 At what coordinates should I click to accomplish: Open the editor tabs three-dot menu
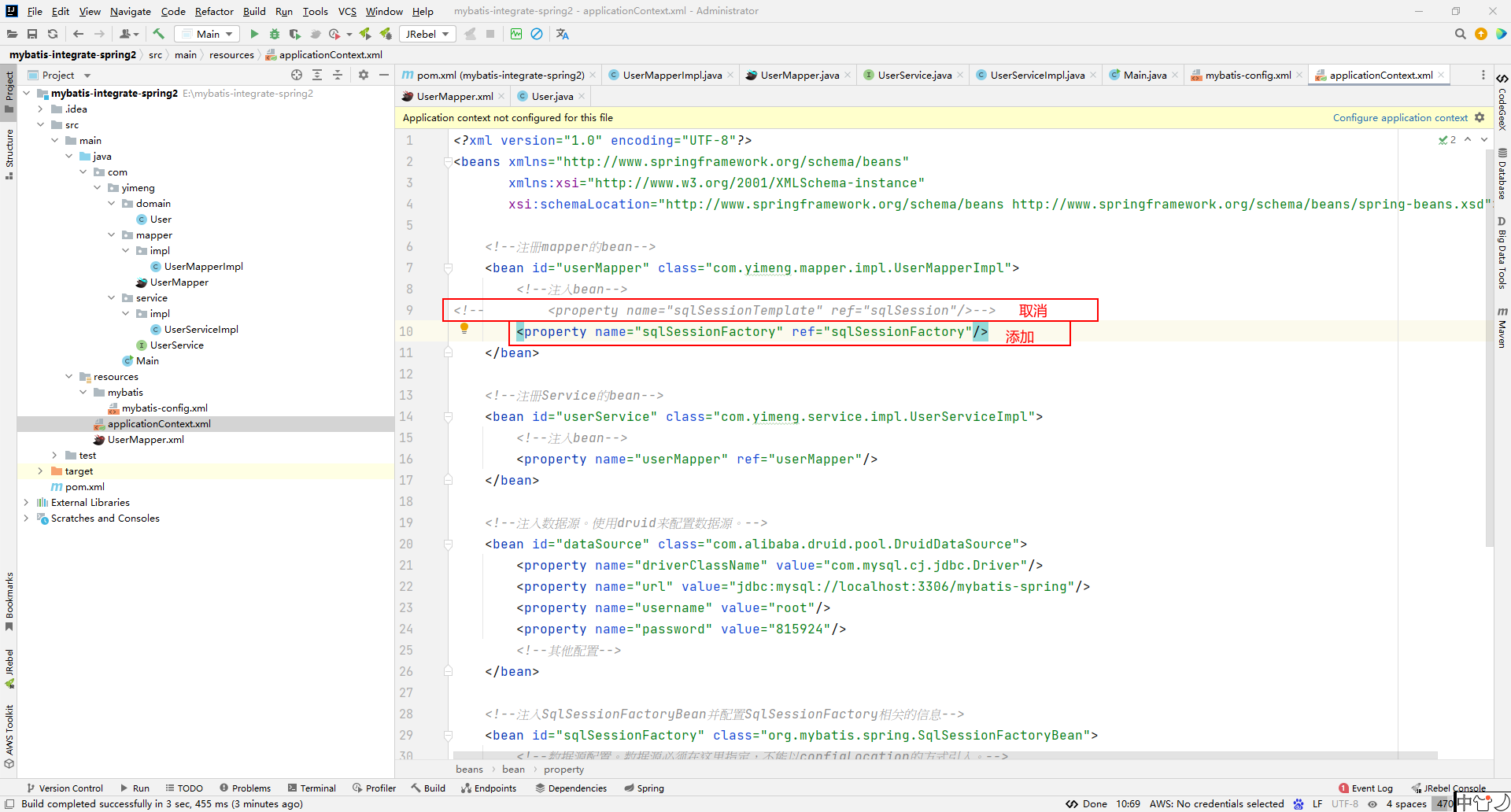[x=1483, y=75]
